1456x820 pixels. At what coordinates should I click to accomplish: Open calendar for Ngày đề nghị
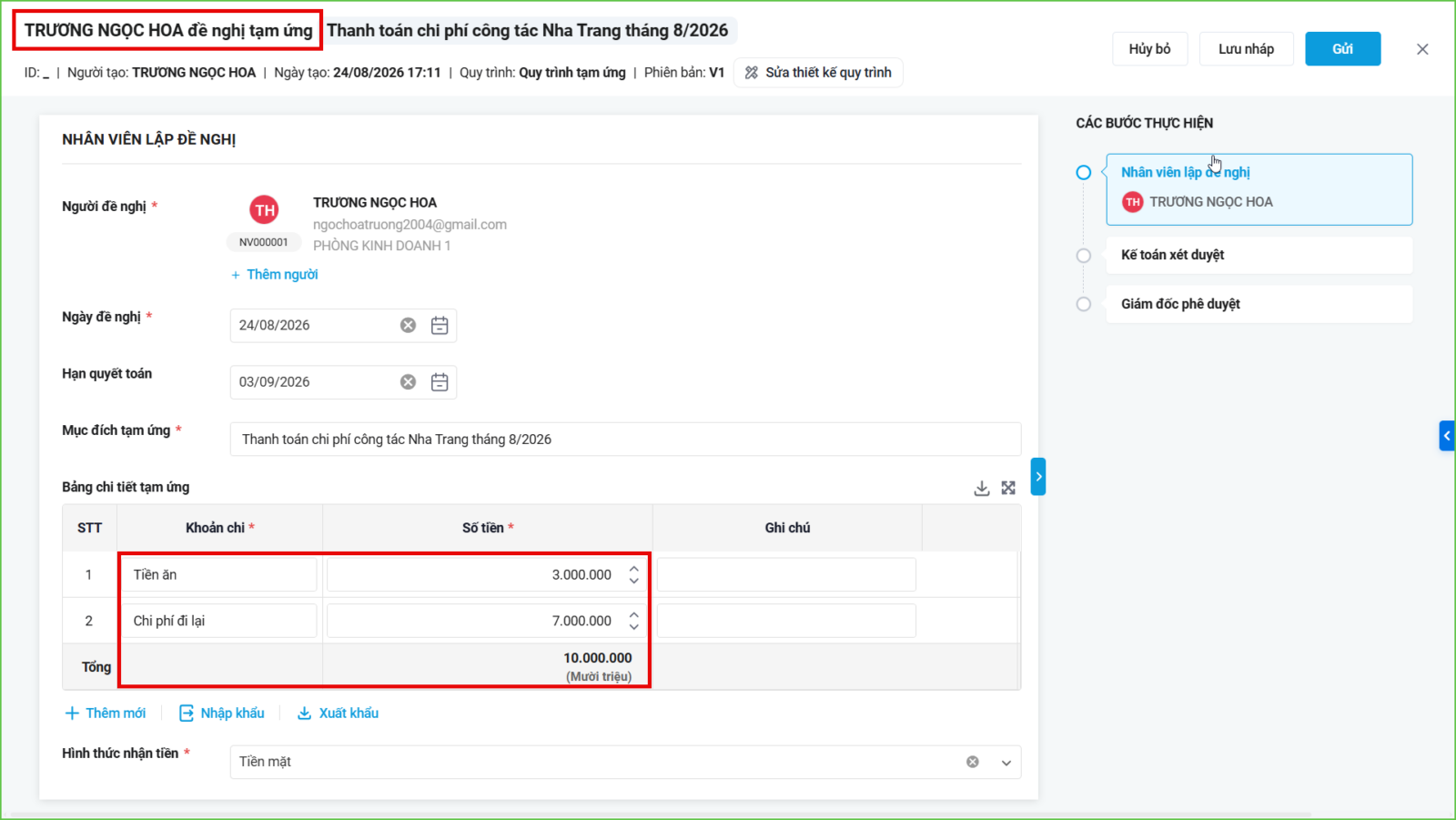(440, 325)
